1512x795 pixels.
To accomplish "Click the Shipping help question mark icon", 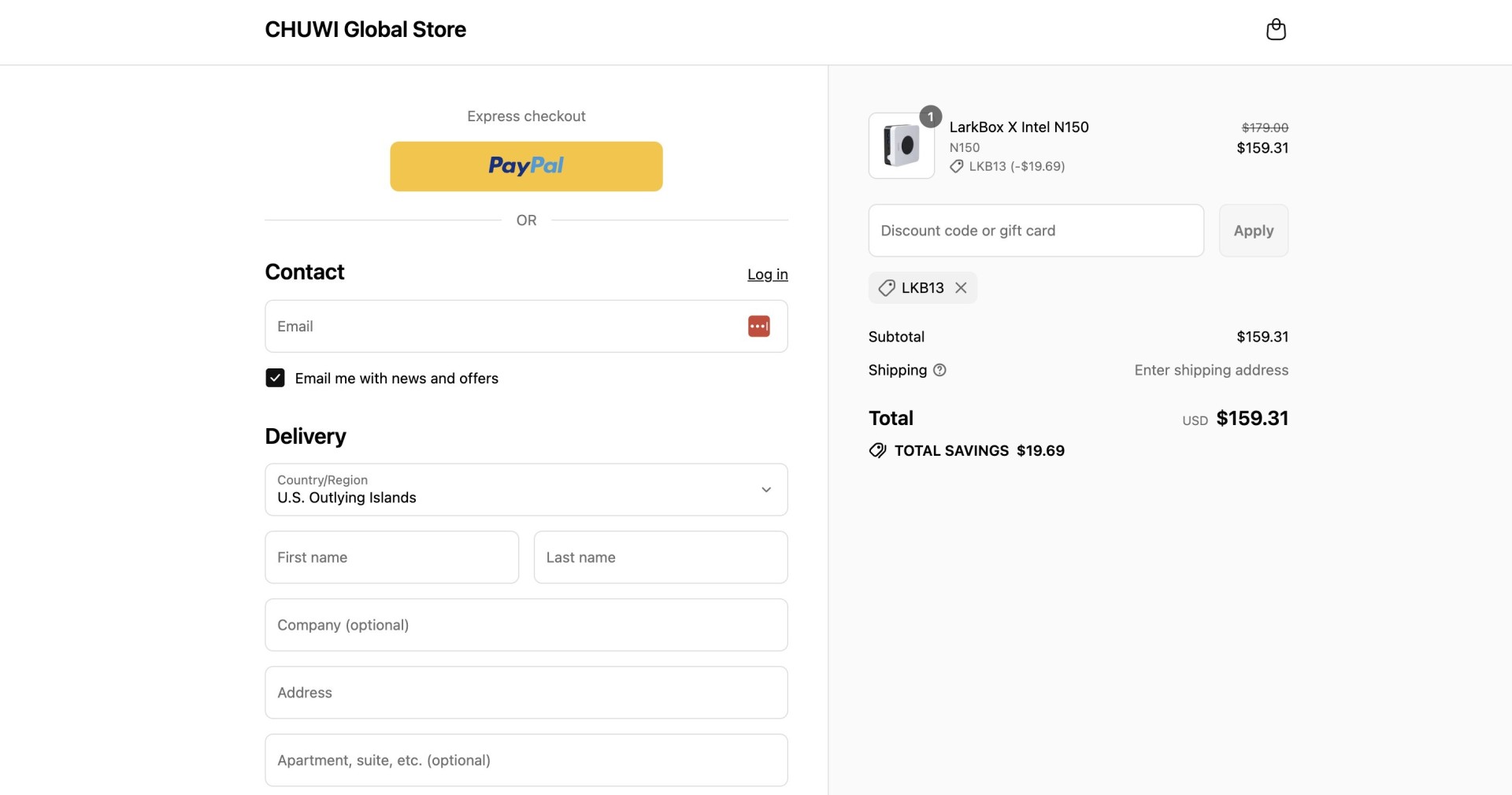I will tap(939, 370).
